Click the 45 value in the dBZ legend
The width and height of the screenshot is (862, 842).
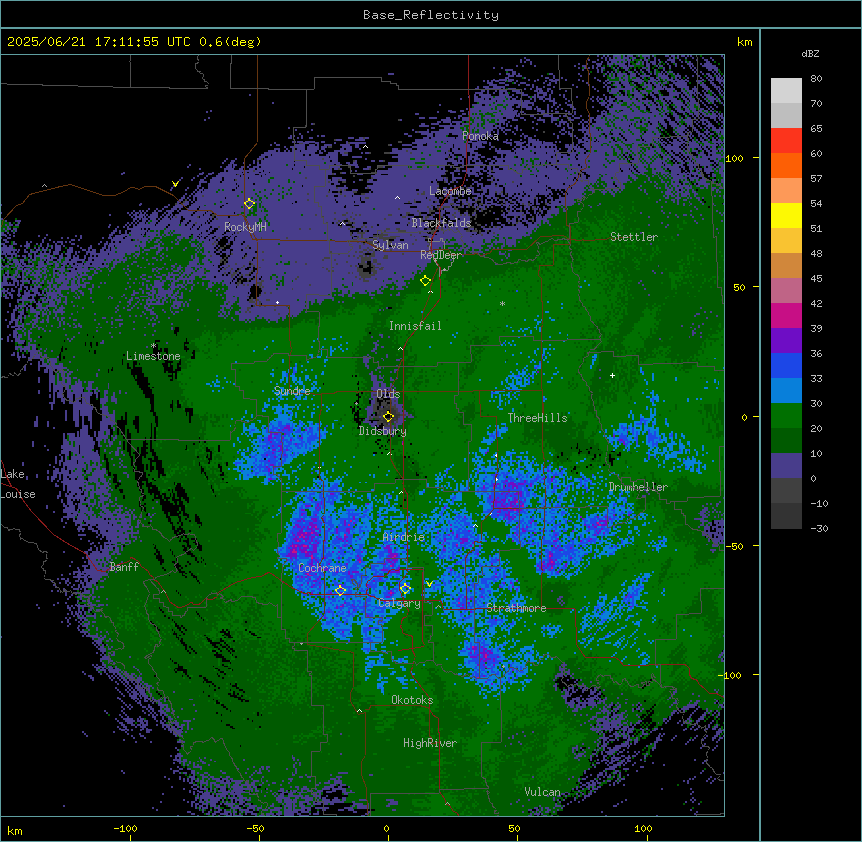pos(816,279)
